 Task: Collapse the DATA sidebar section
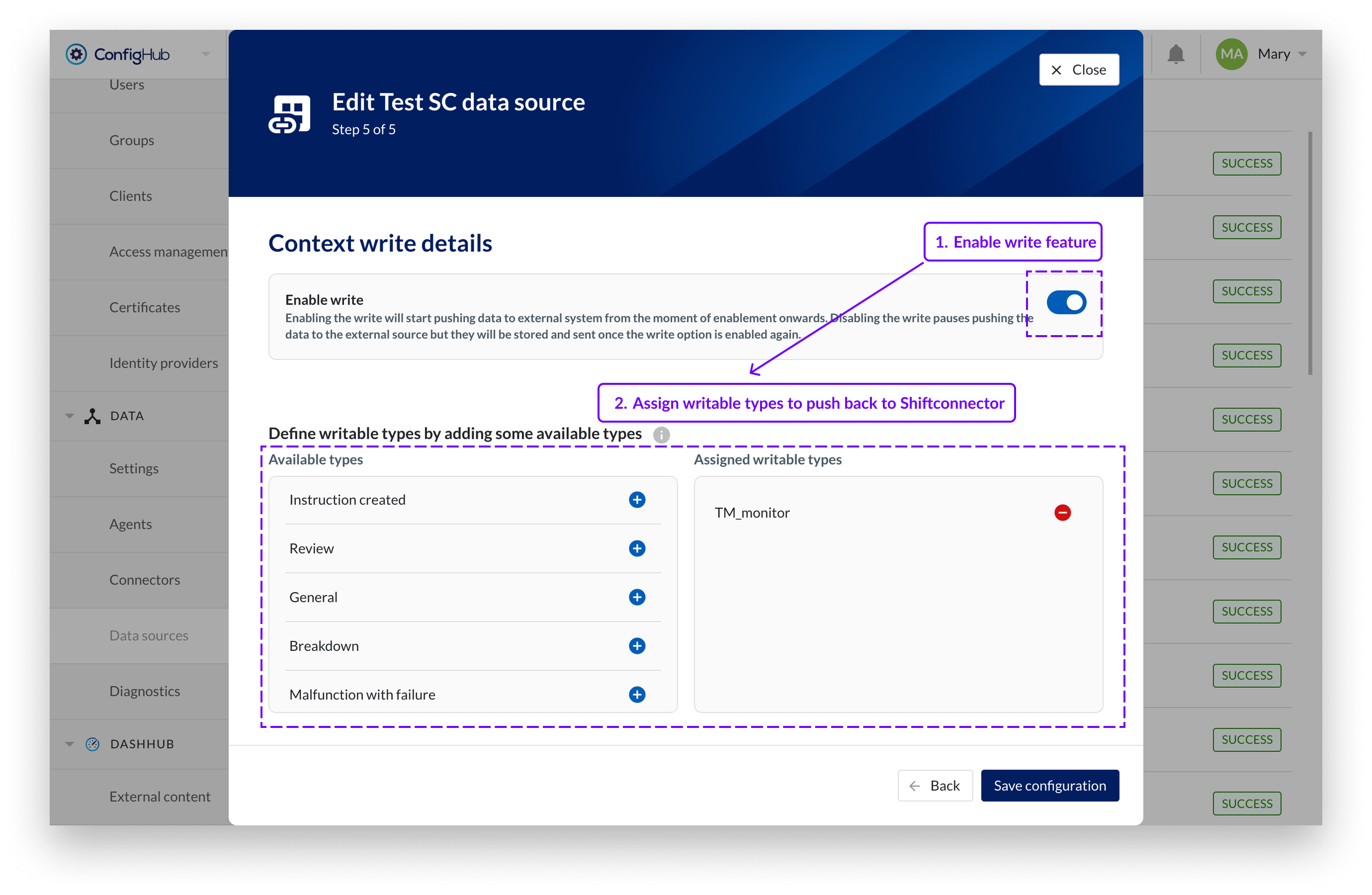coord(70,416)
